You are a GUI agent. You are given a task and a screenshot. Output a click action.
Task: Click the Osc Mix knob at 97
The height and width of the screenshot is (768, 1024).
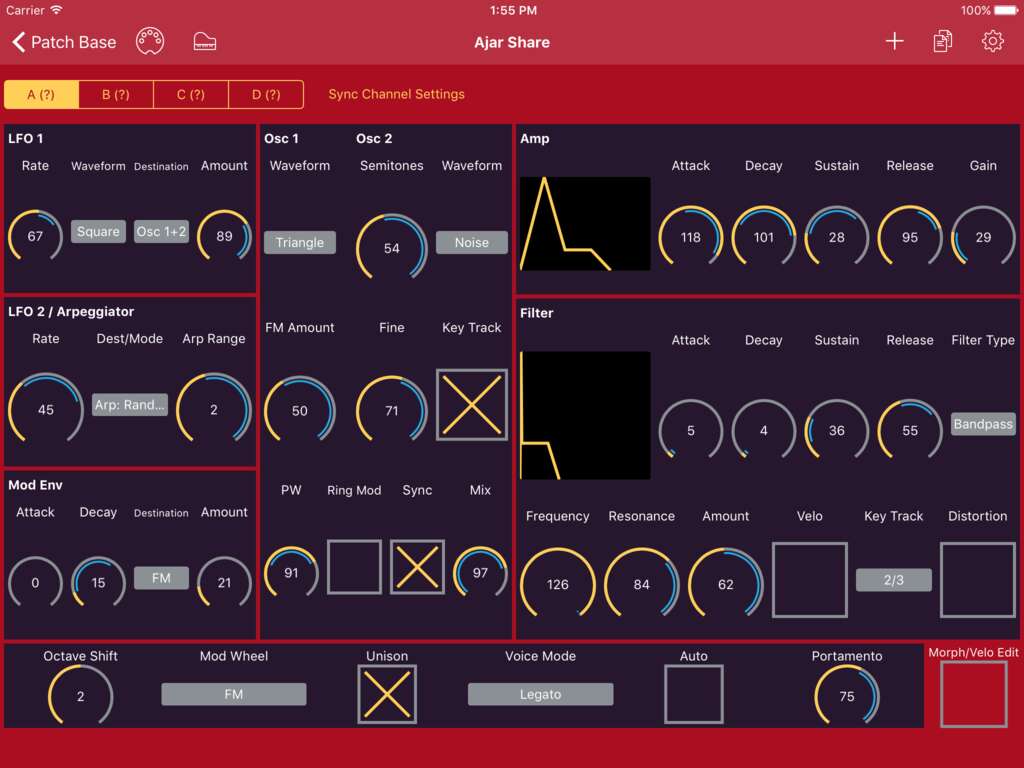click(480, 573)
